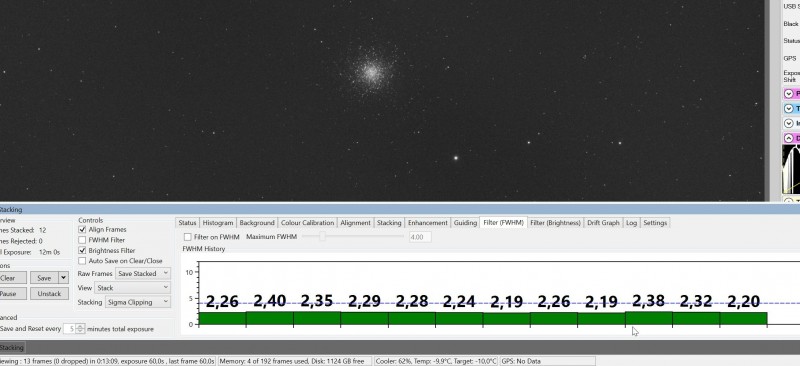Click the Frames Stacked: 12 text
Screen dimensions: 800x366
[23, 230]
